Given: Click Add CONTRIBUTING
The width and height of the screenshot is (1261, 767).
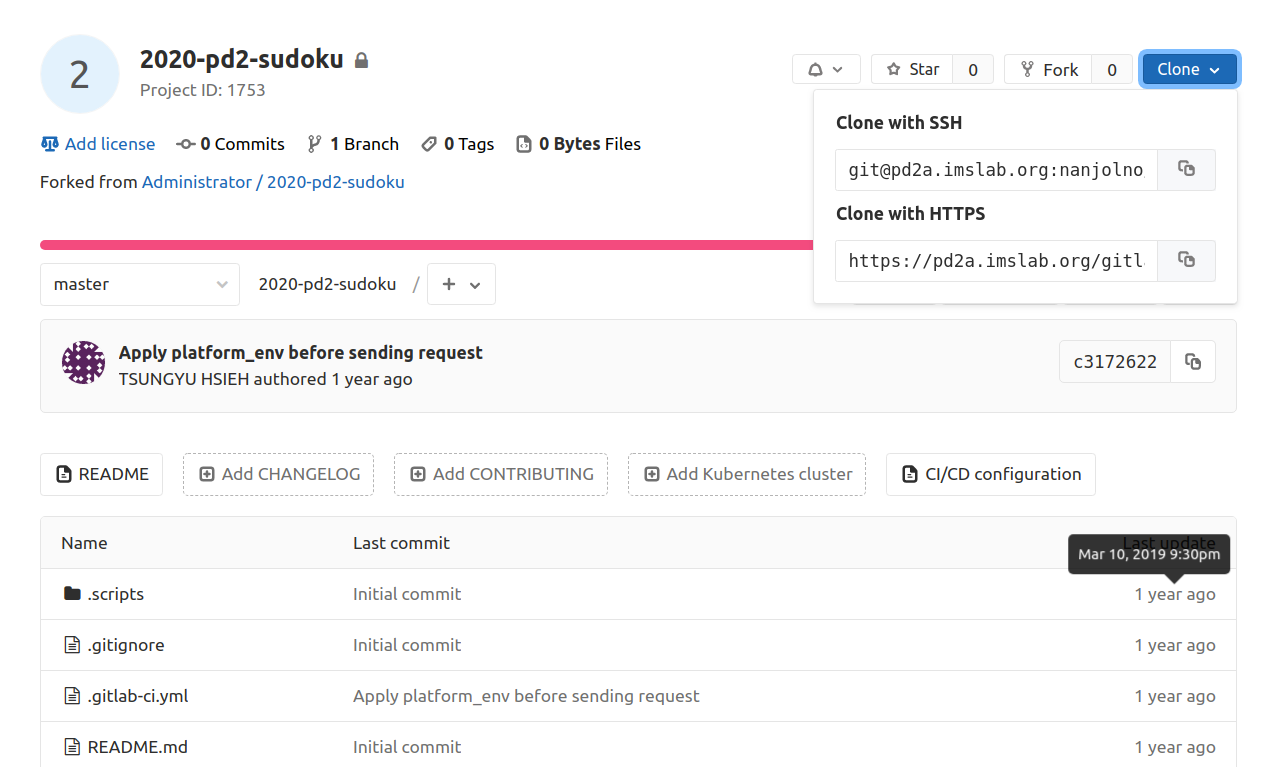Looking at the screenshot, I should 501,474.
